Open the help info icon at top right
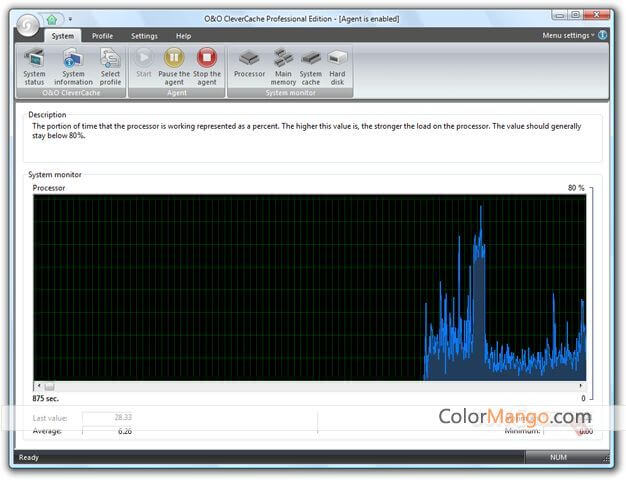Viewport: 626px width, 480px height. 603,35
